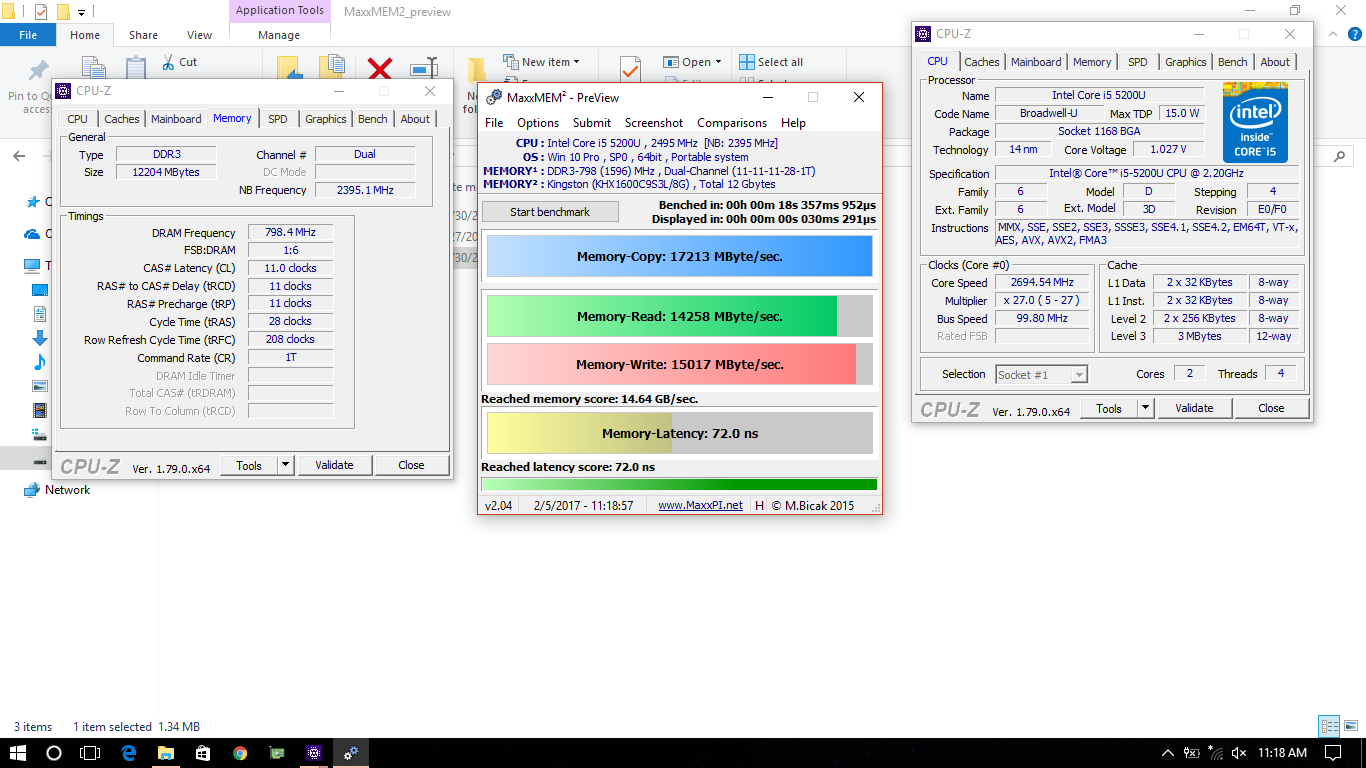
Task: Open the Bench tab in Memory CPU-Z window
Action: tap(372, 119)
